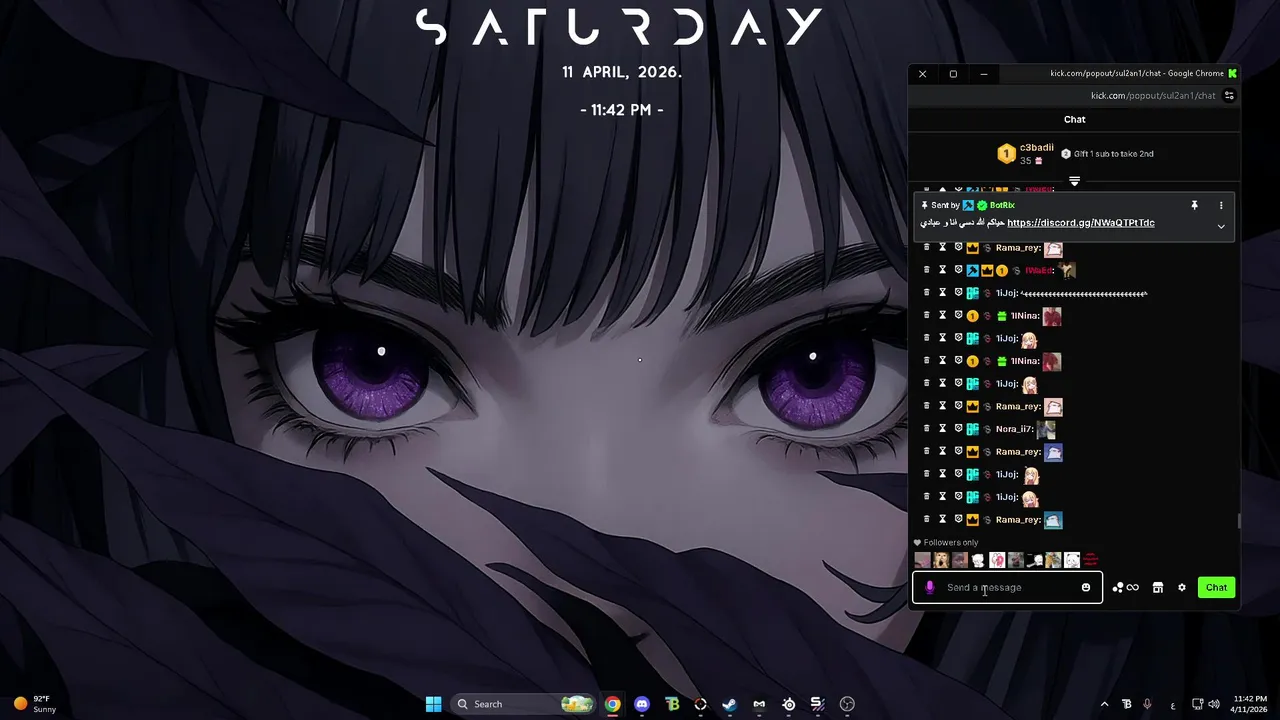Click taskbar Search box
Viewport: 1280px width, 720px height.
(x=524, y=704)
